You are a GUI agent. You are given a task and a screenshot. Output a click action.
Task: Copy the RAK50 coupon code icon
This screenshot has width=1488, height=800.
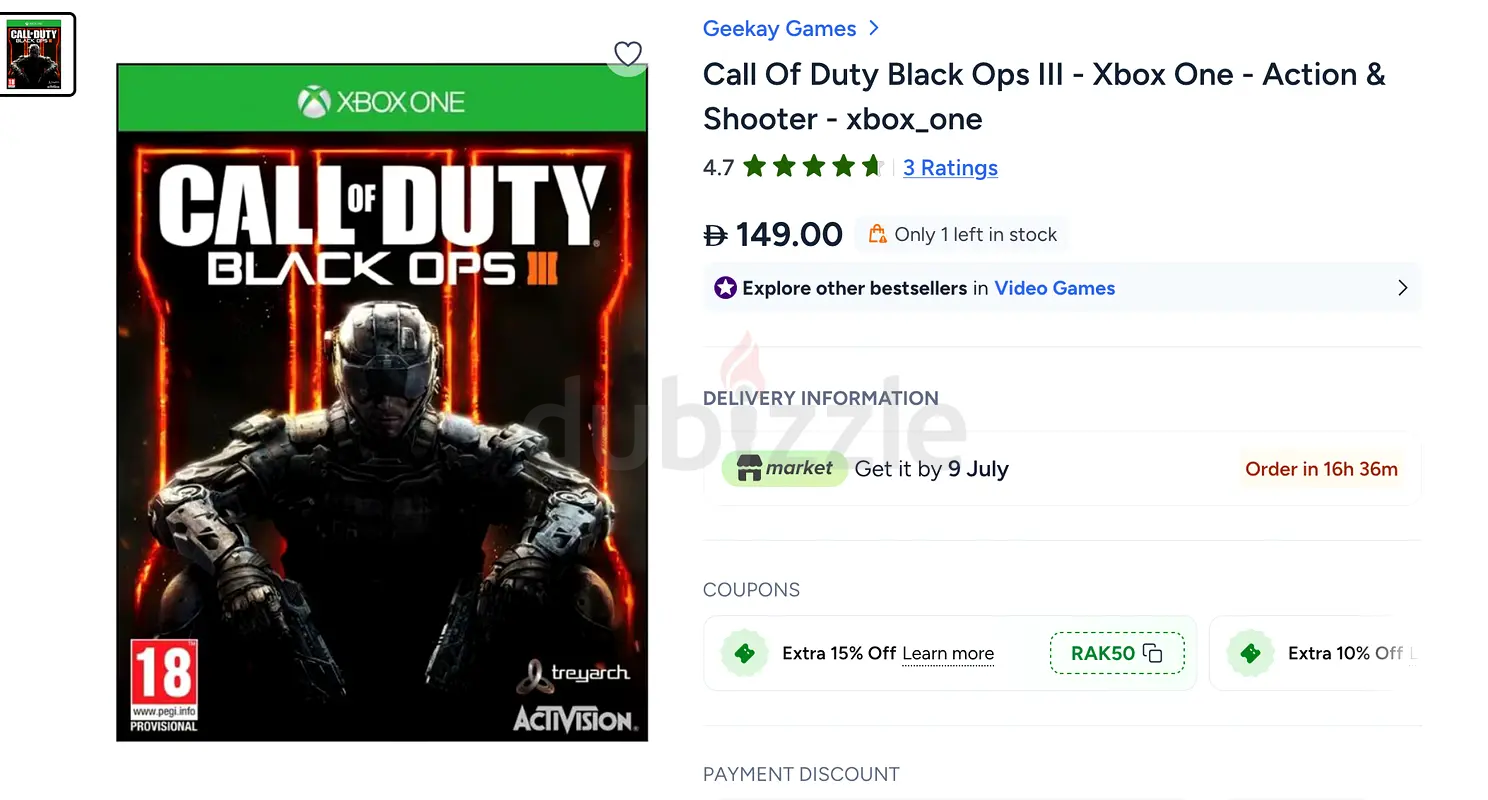[1153, 653]
